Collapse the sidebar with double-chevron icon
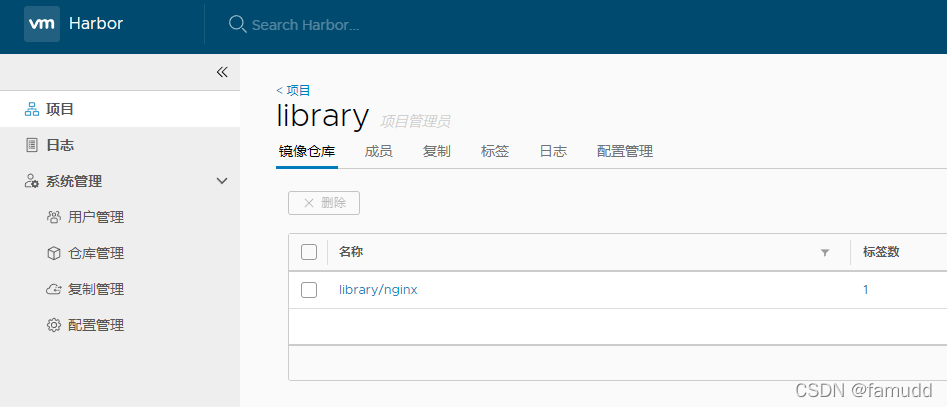The image size is (947, 407). click(x=222, y=72)
